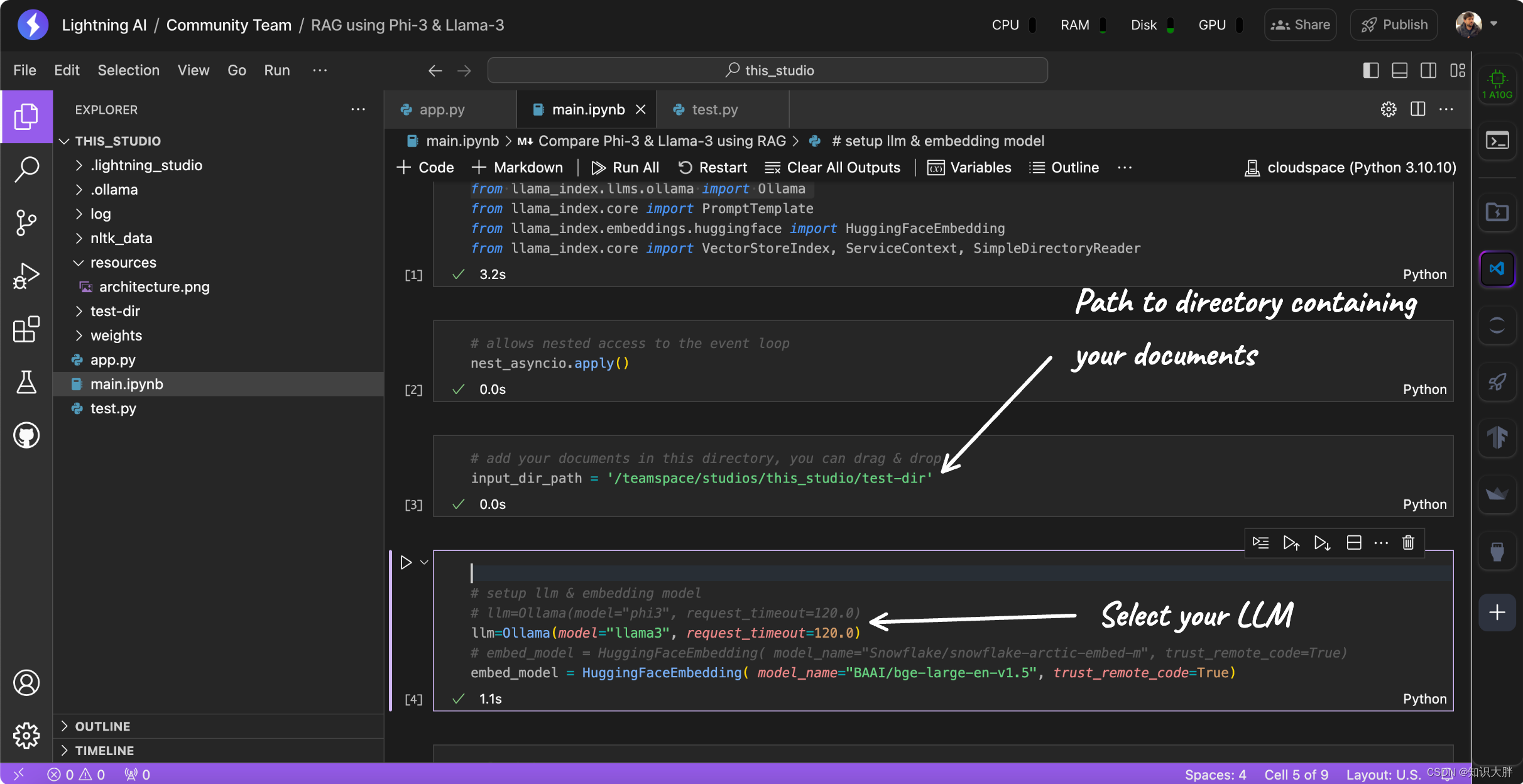Open notebook settings gear icon
This screenshot has height=784, width=1523.
click(1388, 109)
